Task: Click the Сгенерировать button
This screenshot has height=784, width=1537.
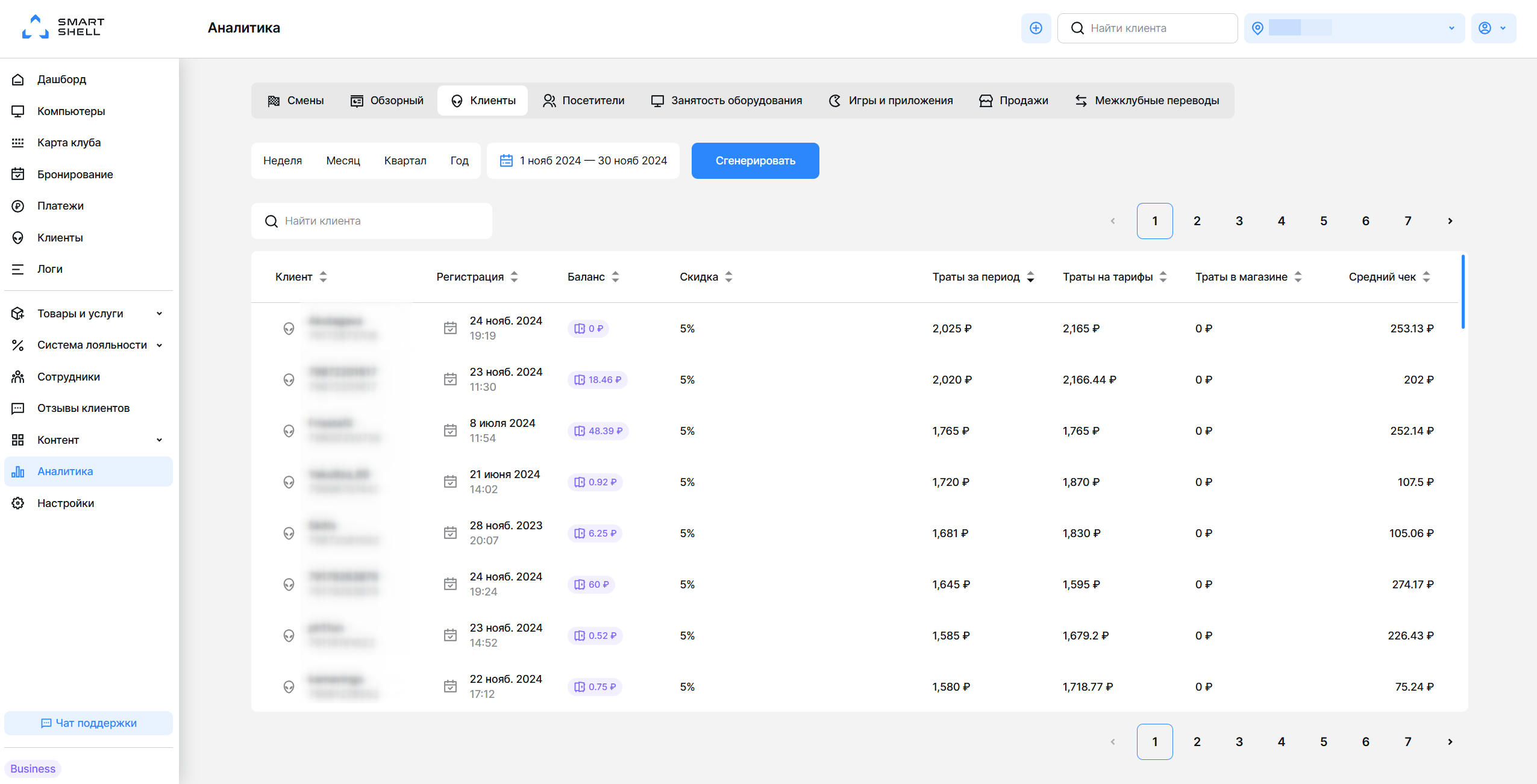Action: [x=756, y=161]
